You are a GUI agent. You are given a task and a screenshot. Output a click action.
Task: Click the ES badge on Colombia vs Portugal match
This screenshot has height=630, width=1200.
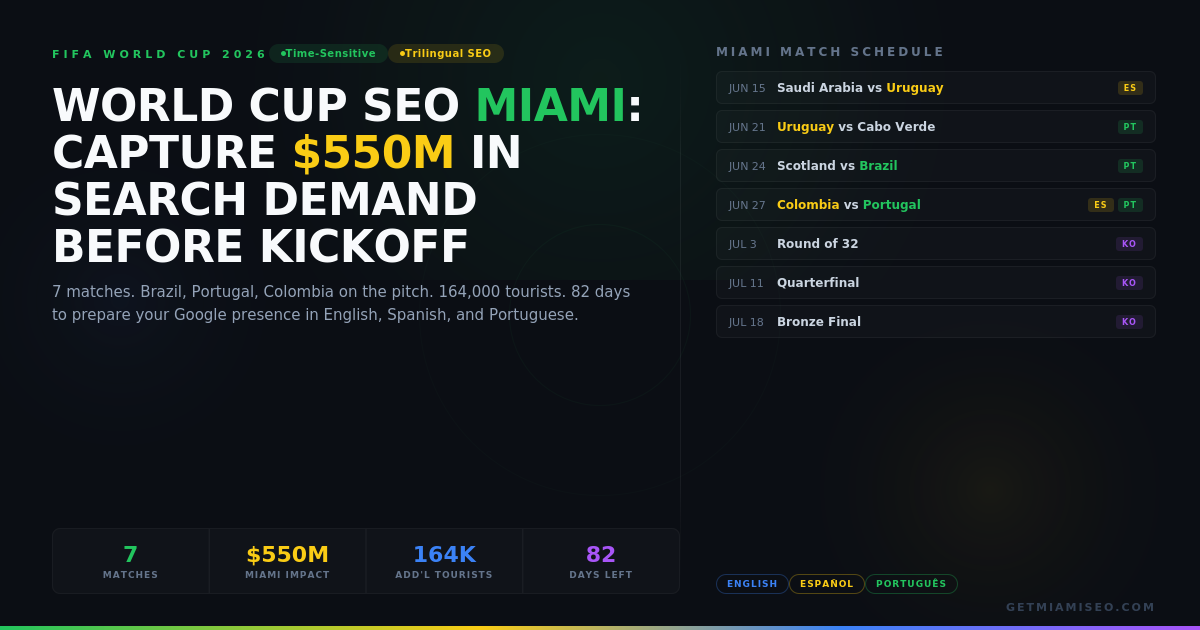coord(1100,204)
